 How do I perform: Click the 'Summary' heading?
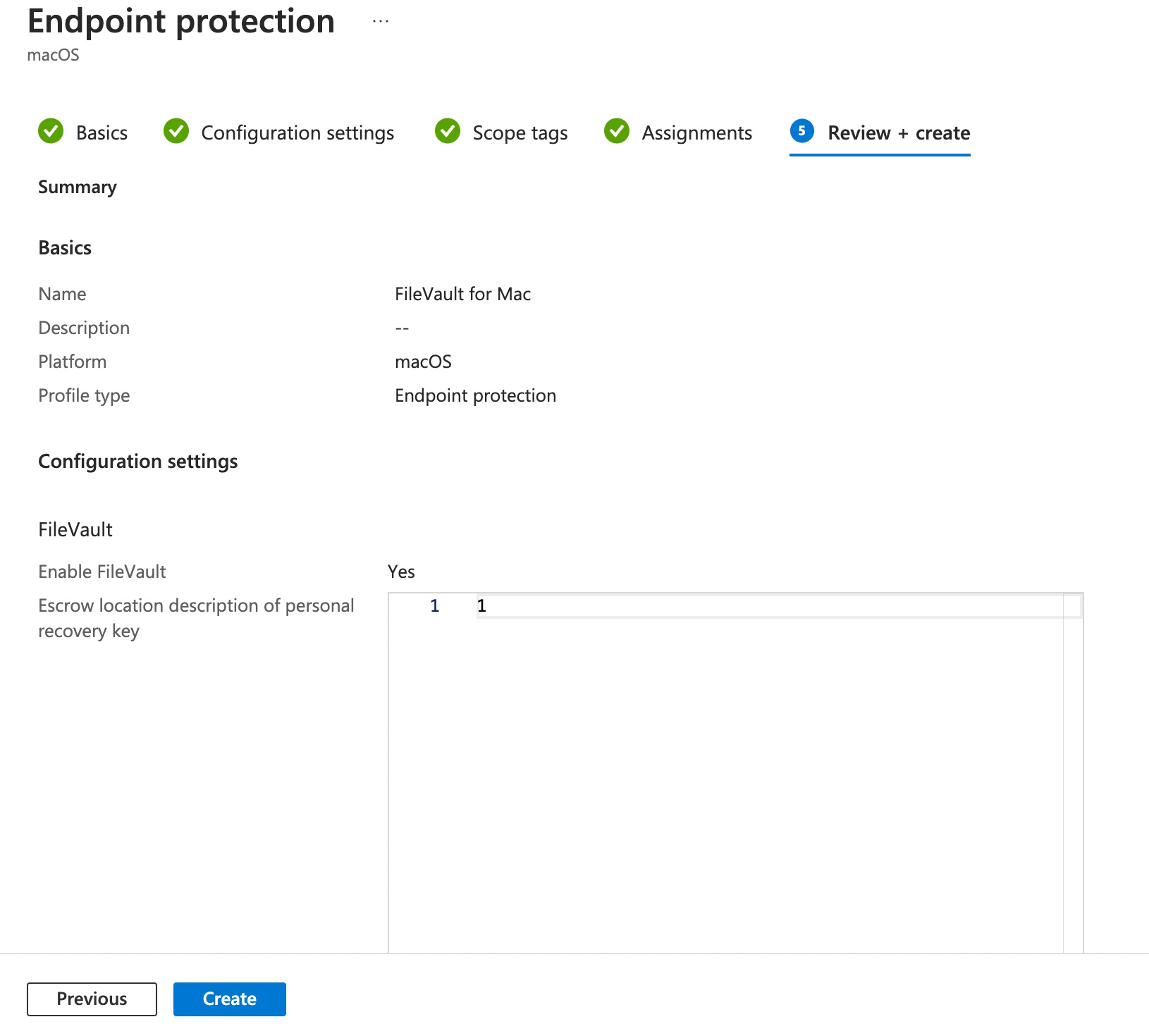click(78, 187)
